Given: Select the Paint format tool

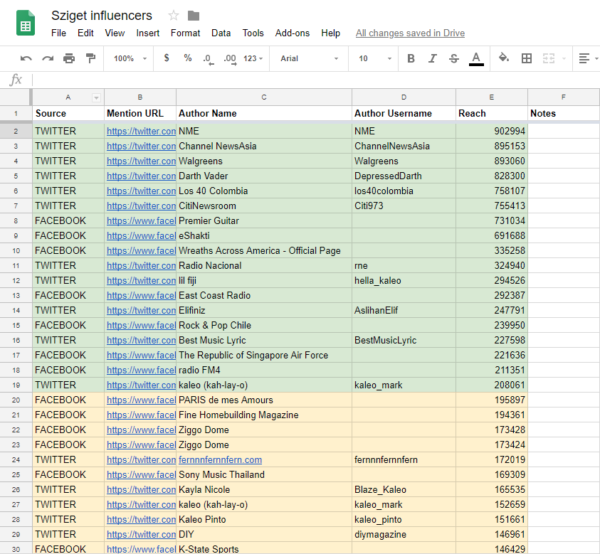Looking at the screenshot, I should click(90, 59).
